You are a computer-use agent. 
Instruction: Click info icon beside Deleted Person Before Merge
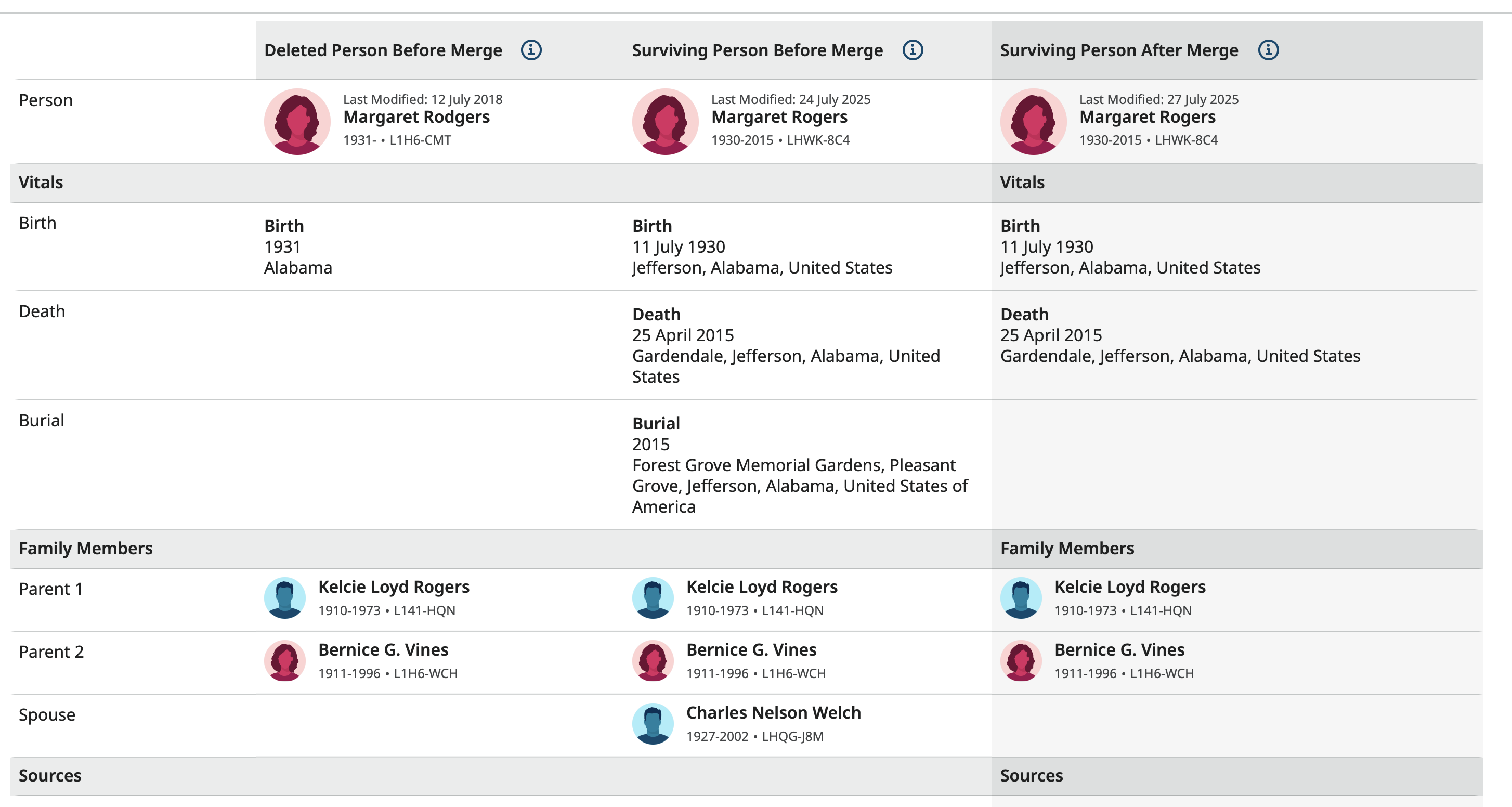click(531, 50)
